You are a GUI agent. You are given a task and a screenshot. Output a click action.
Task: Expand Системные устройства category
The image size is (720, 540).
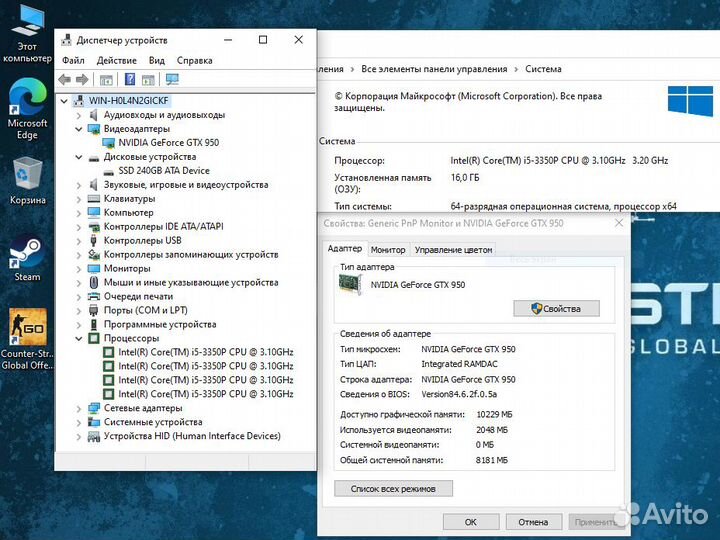pos(79,422)
